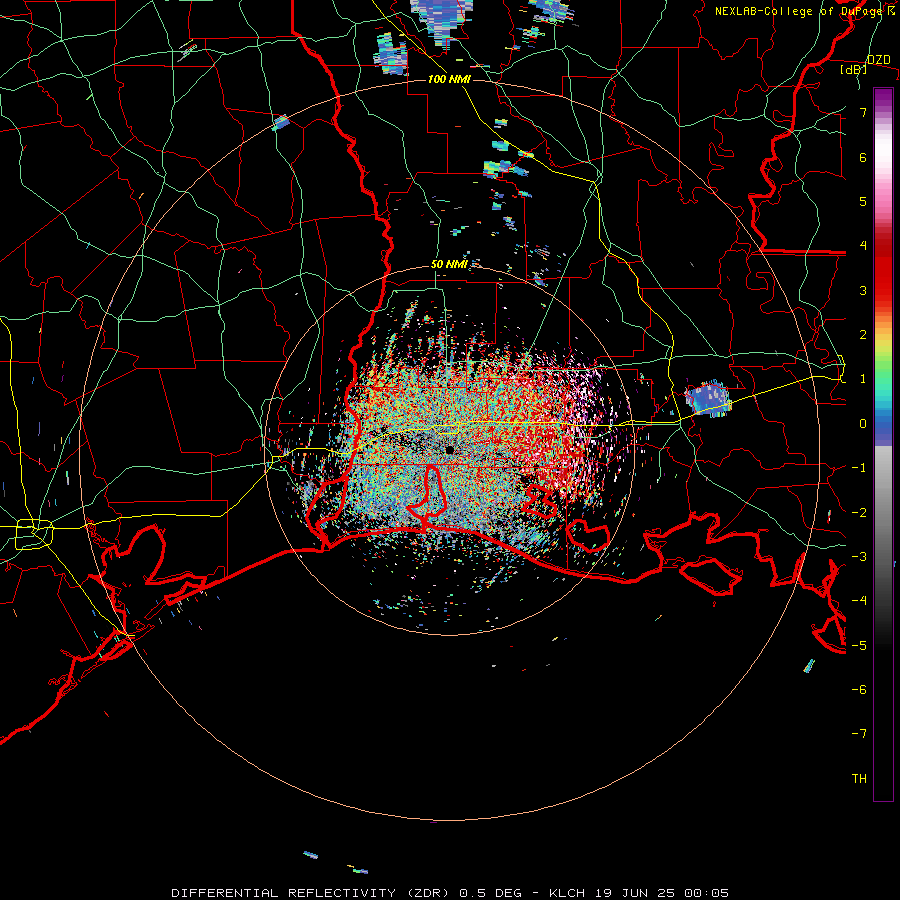Click the "-1" value on the dB scale

click(859, 468)
